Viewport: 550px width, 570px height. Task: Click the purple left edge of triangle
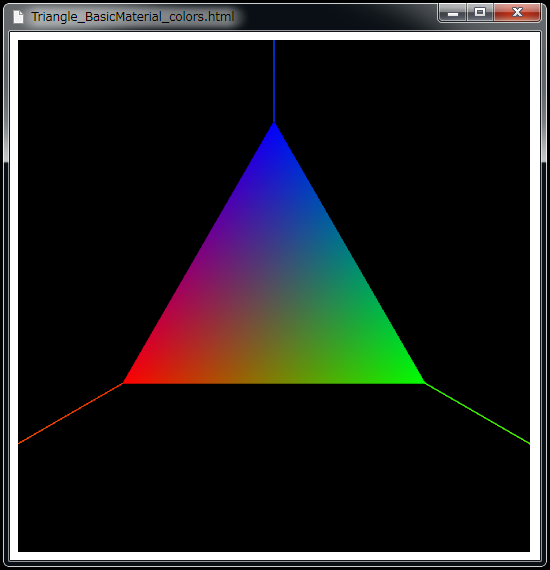pos(198,253)
